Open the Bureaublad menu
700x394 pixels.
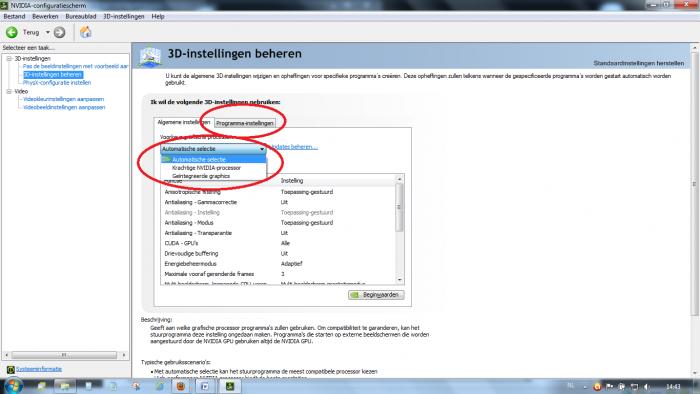click(x=81, y=17)
